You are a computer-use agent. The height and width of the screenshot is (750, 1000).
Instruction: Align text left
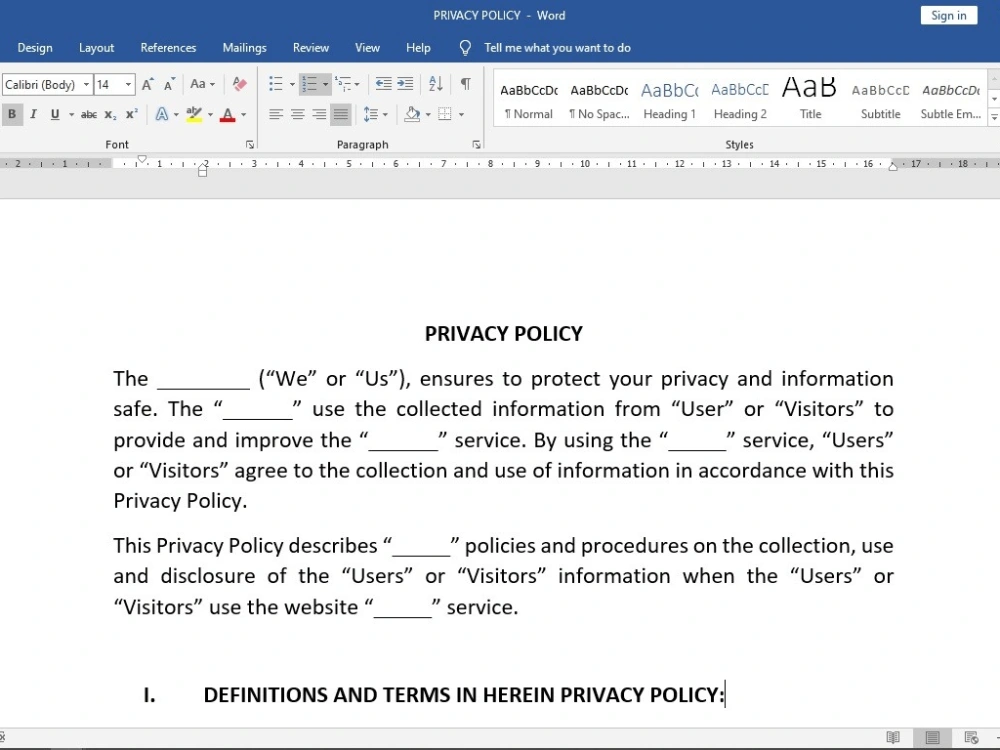pos(276,115)
